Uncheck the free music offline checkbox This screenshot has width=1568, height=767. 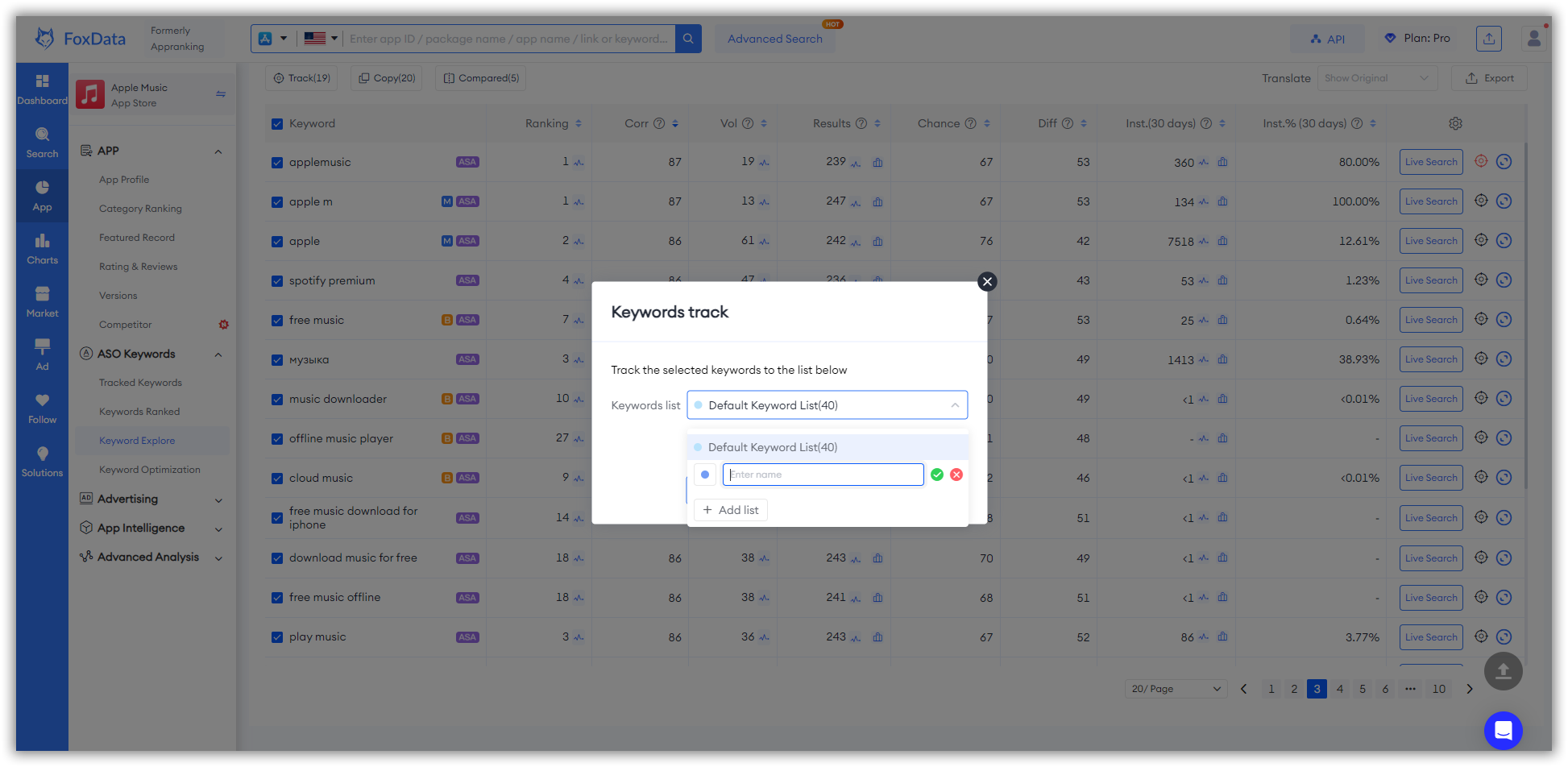click(x=277, y=598)
